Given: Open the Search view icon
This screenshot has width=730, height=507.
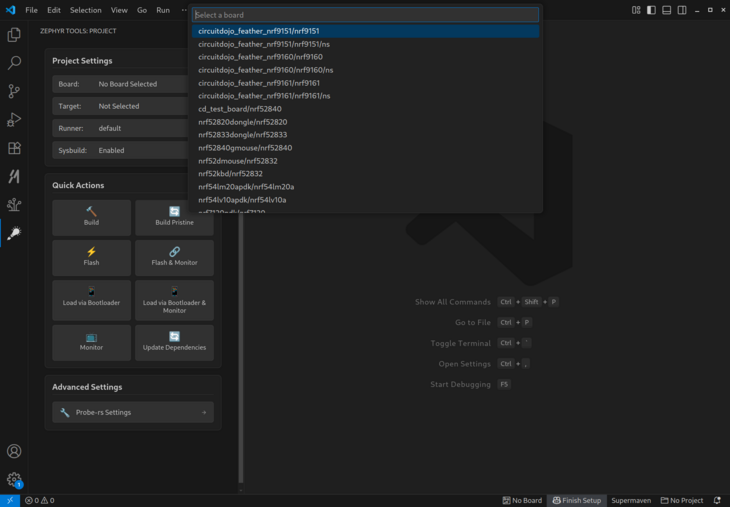Looking at the screenshot, I should [14, 63].
